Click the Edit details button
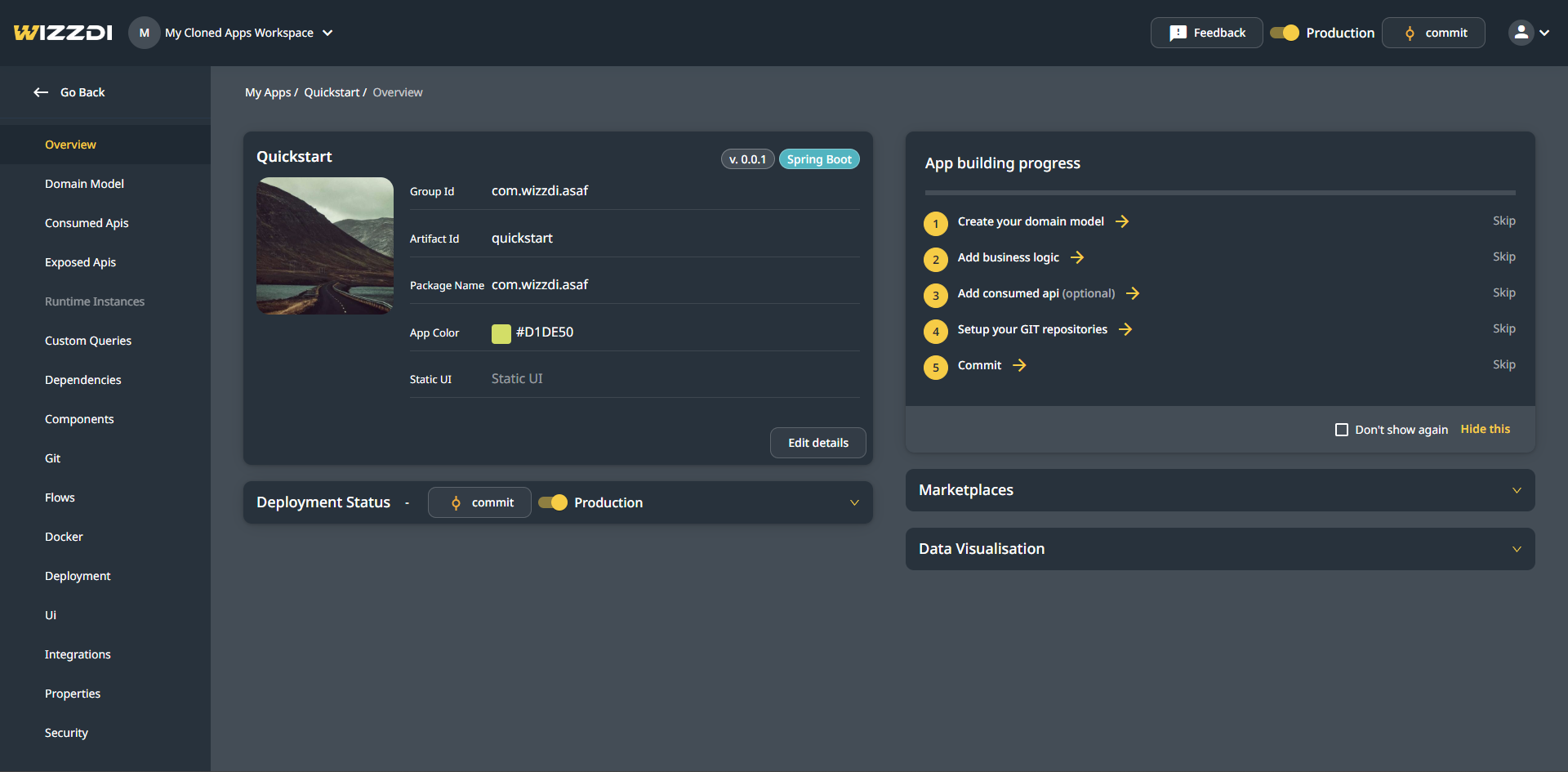Screen dimensions: 1568x772 coord(817,443)
